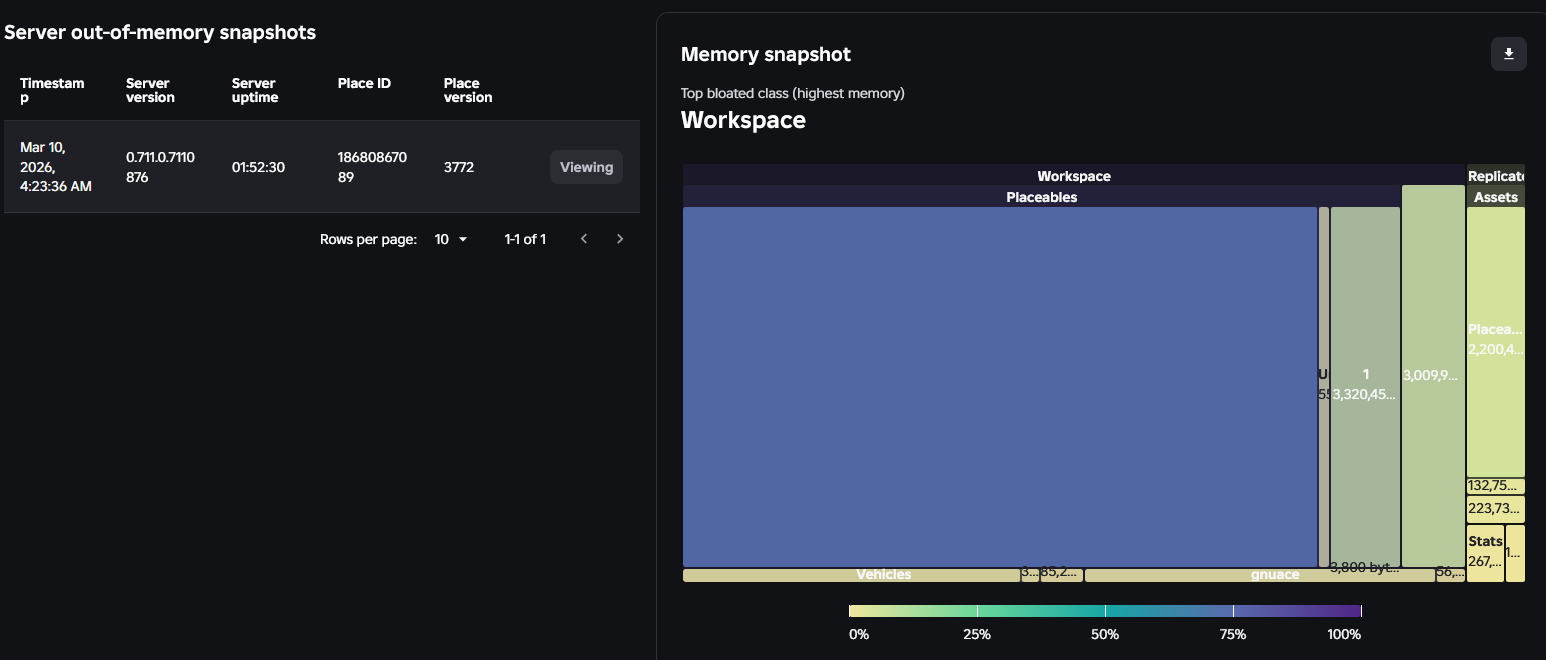
Task: Select the 132,75… treemap block
Action: pyautogui.click(x=1496, y=486)
